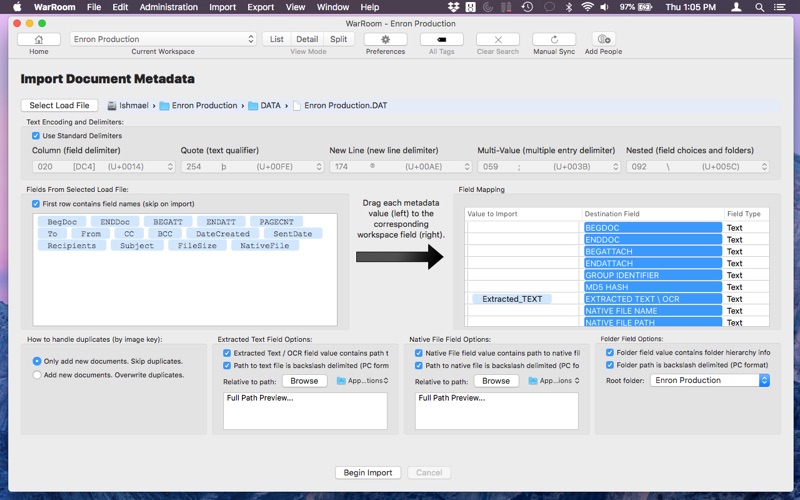
Task: Open Nested delimiter dropdown
Action: point(697,167)
